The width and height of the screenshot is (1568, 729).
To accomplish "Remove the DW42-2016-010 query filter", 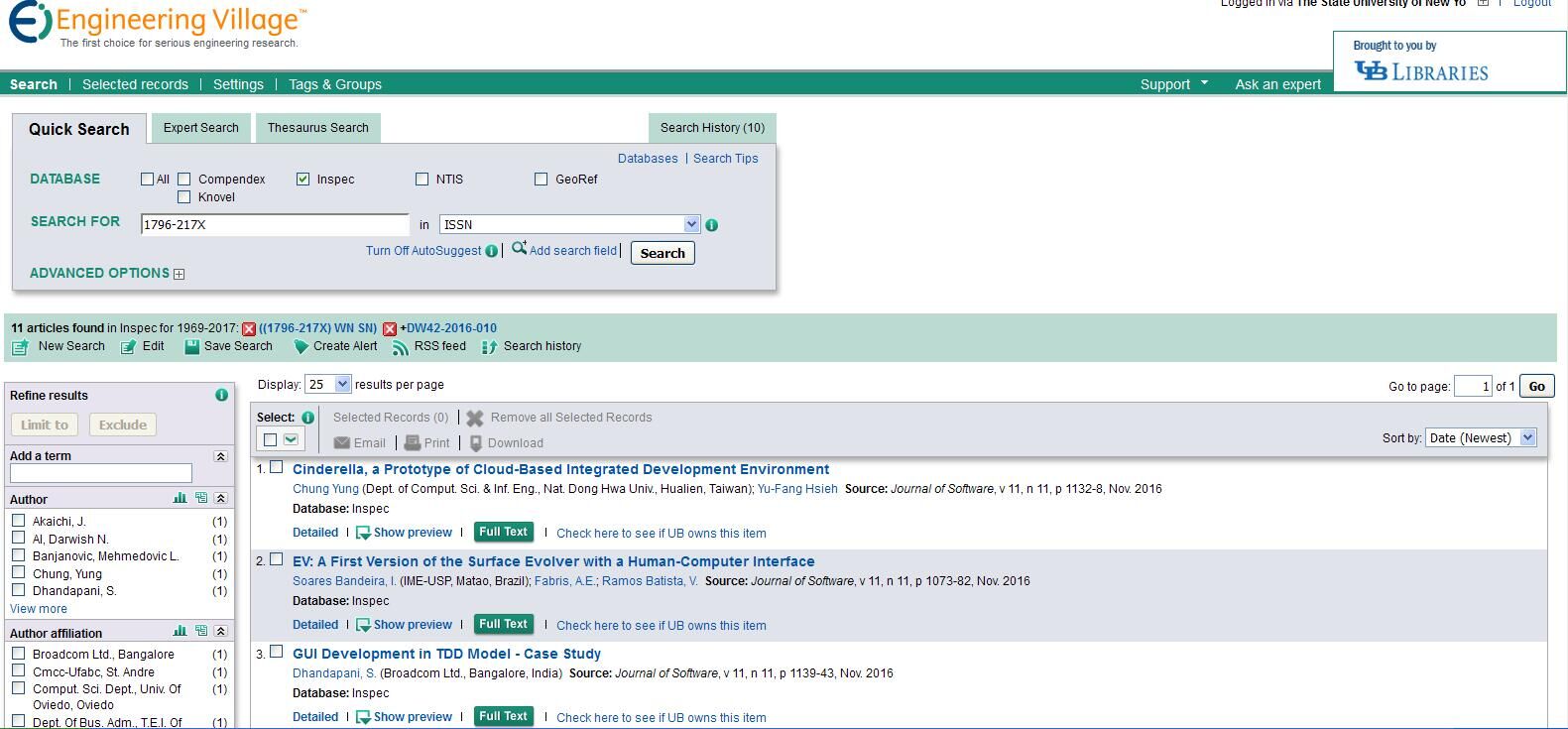I will coord(390,329).
